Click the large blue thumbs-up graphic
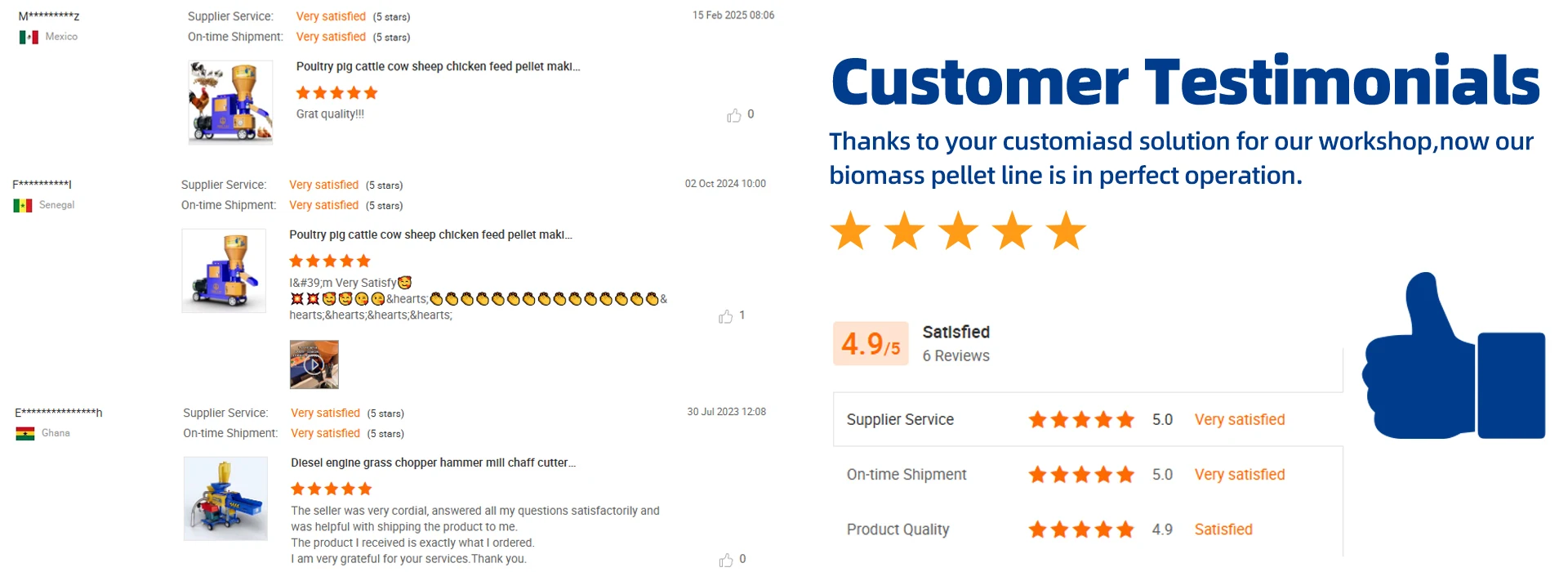 [x=1454, y=356]
